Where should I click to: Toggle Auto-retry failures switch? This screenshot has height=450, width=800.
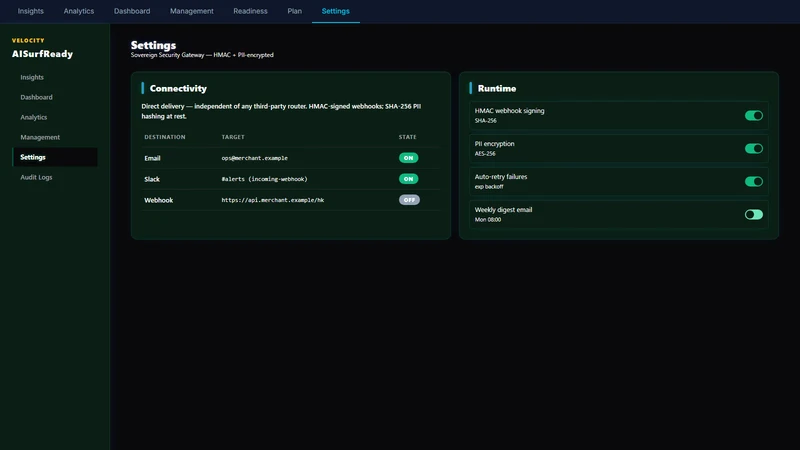[754, 182]
